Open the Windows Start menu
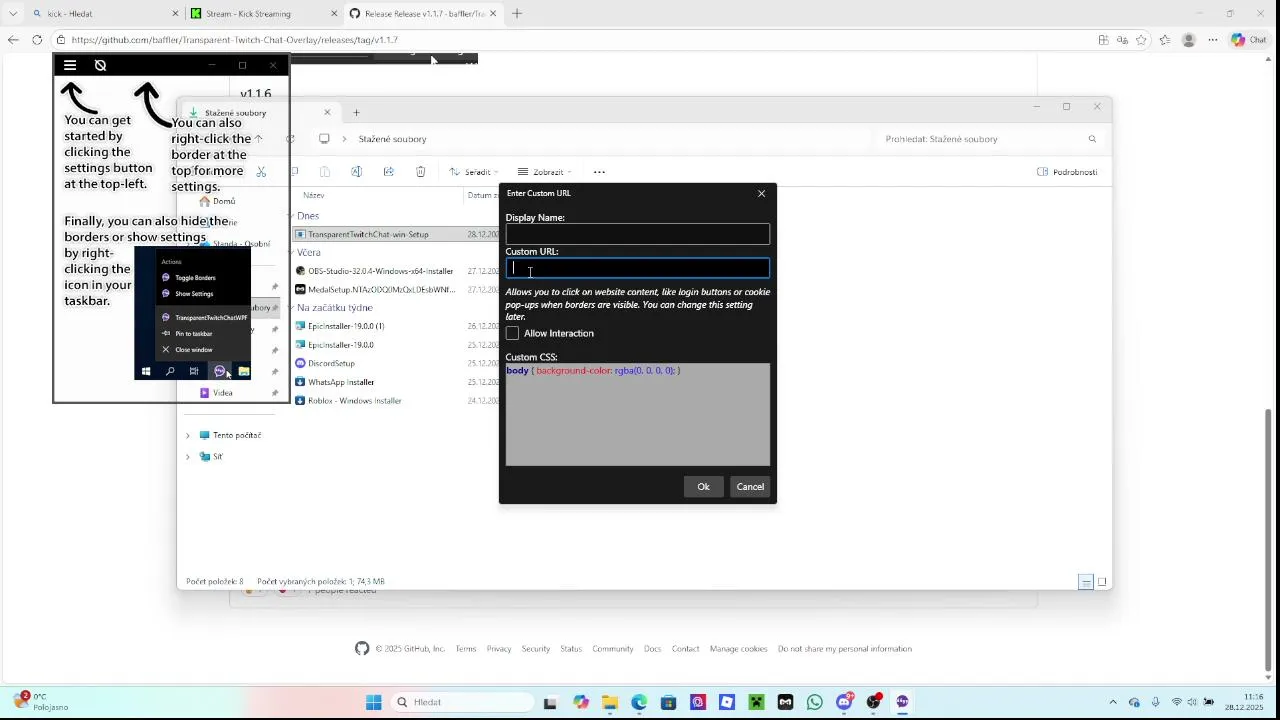Image resolution: width=1280 pixels, height=720 pixels. coord(374,702)
